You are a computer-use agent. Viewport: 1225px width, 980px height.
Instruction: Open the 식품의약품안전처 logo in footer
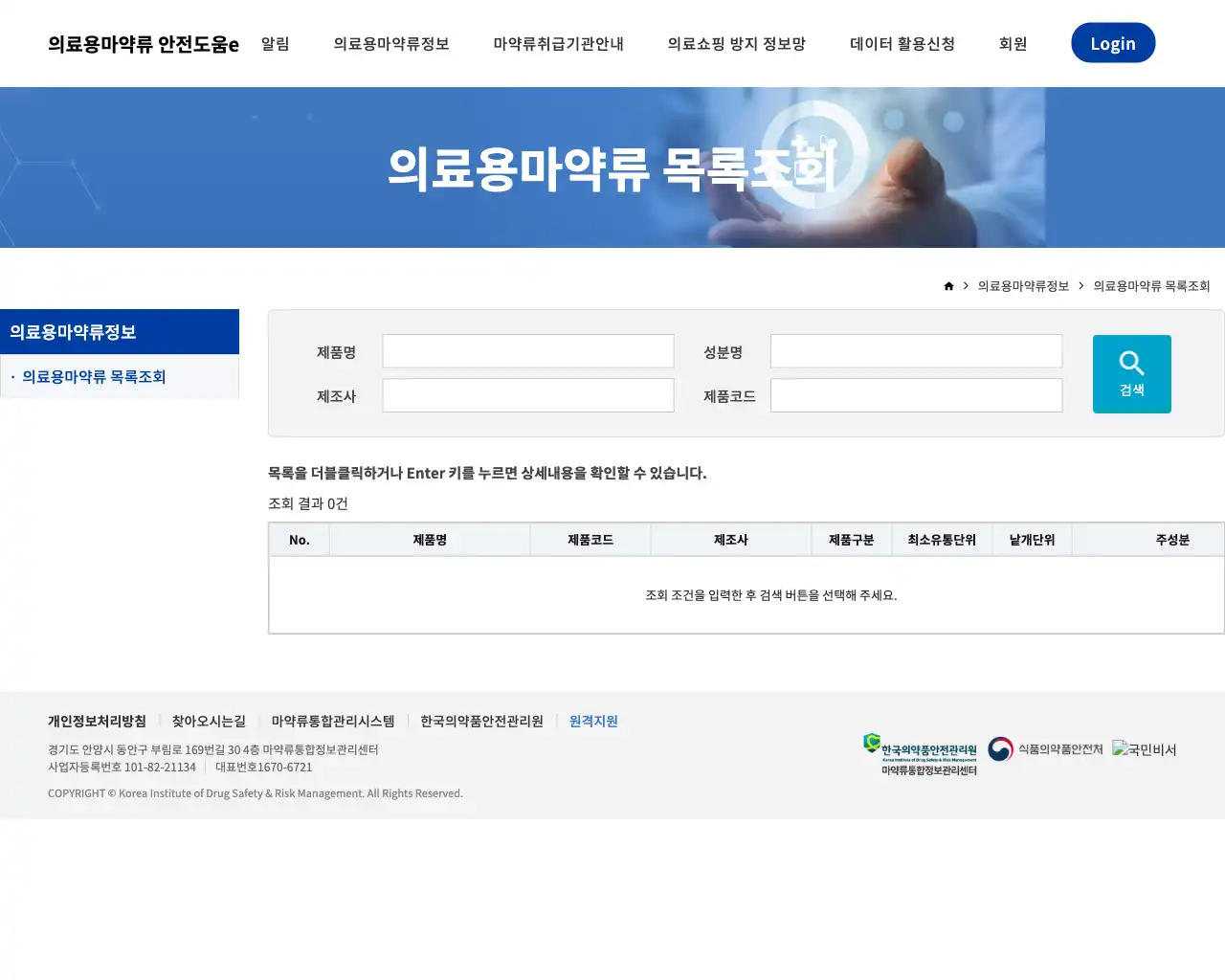pos(1045,749)
